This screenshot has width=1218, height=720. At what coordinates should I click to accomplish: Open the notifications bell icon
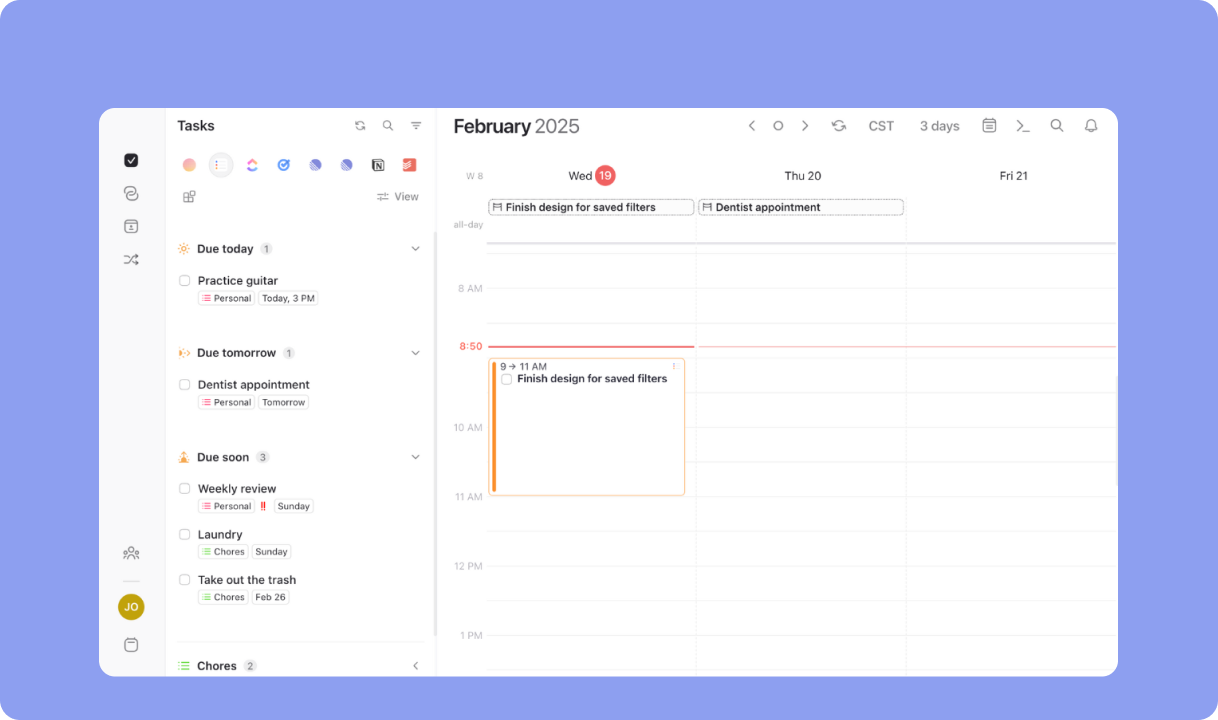click(x=1091, y=125)
